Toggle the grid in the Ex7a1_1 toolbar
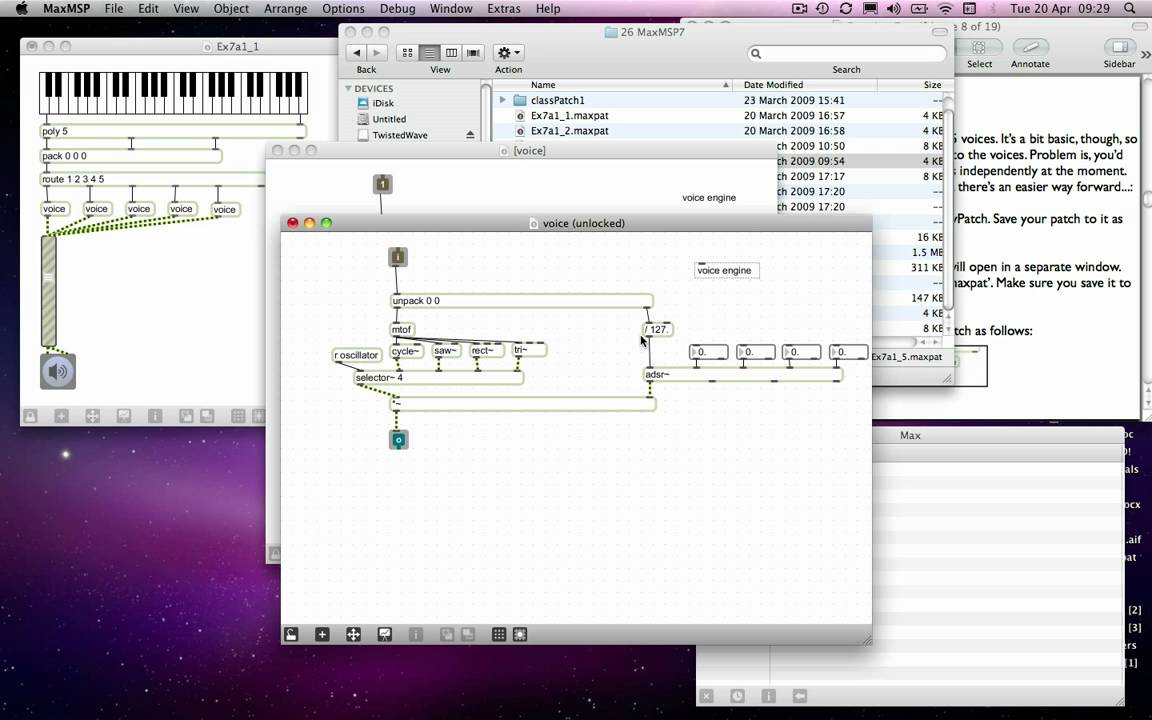This screenshot has height=720, width=1152. coord(238,416)
